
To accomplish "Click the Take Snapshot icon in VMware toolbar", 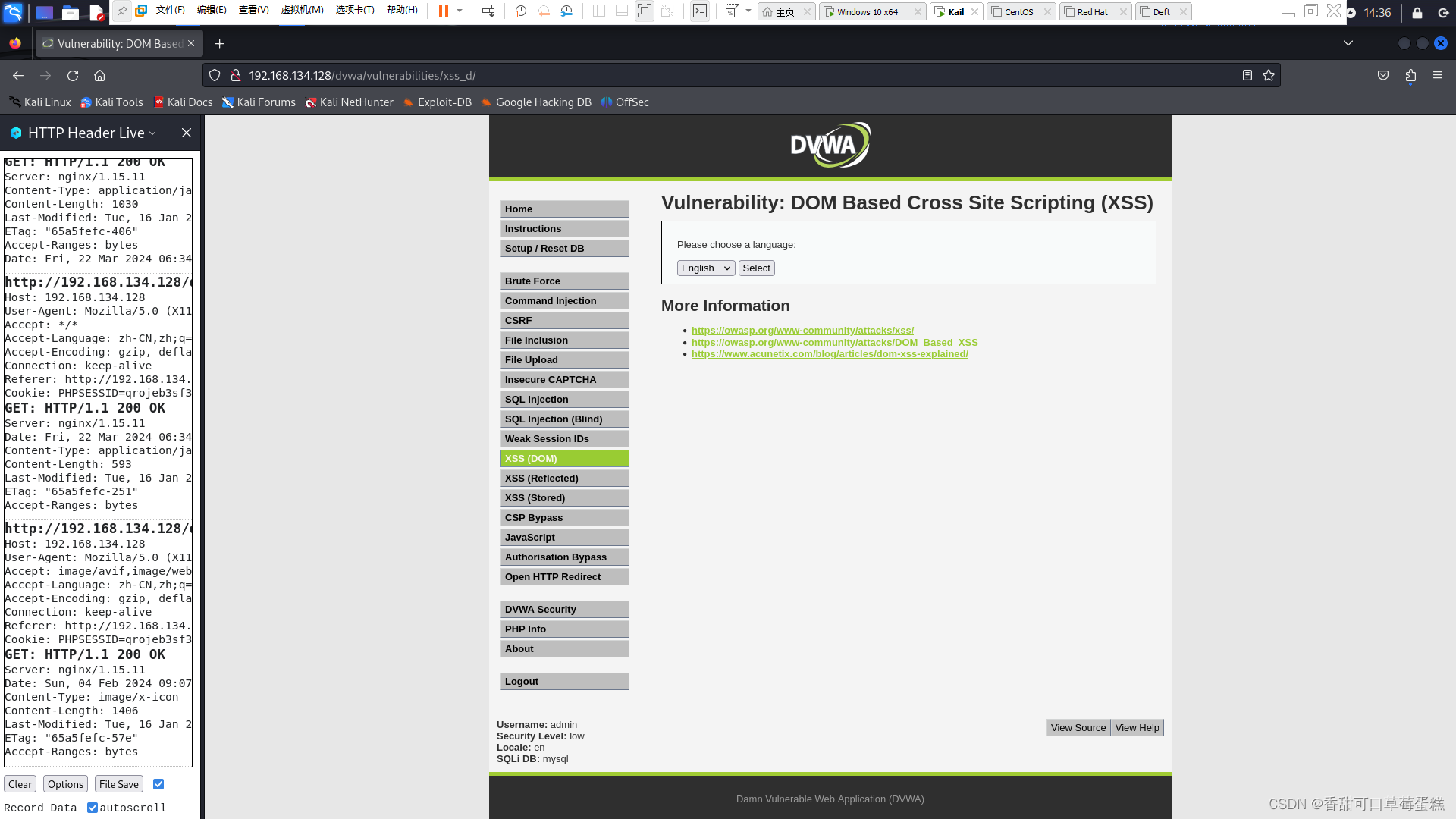I will [x=519, y=11].
